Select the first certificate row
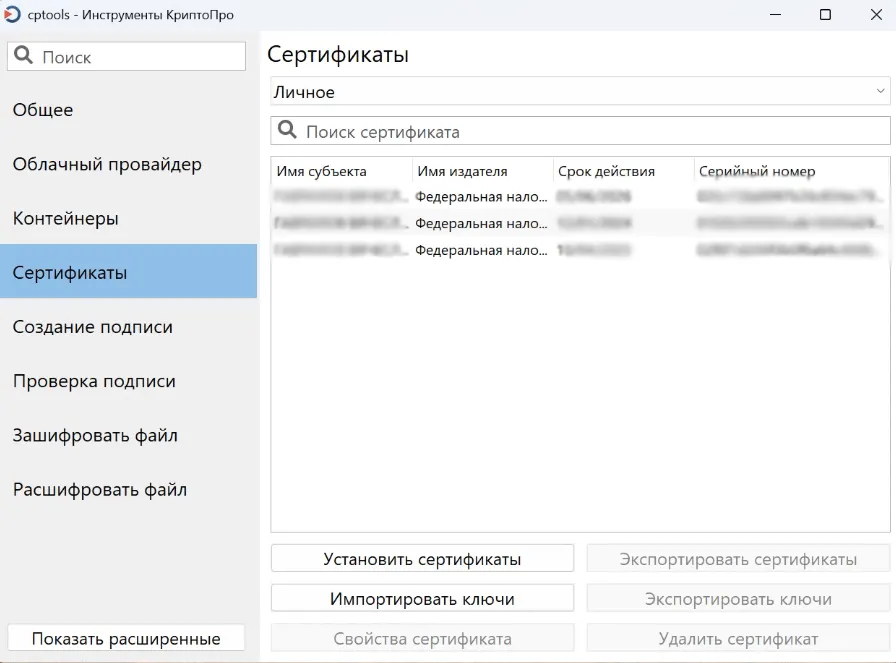The image size is (896, 663). (x=580, y=197)
